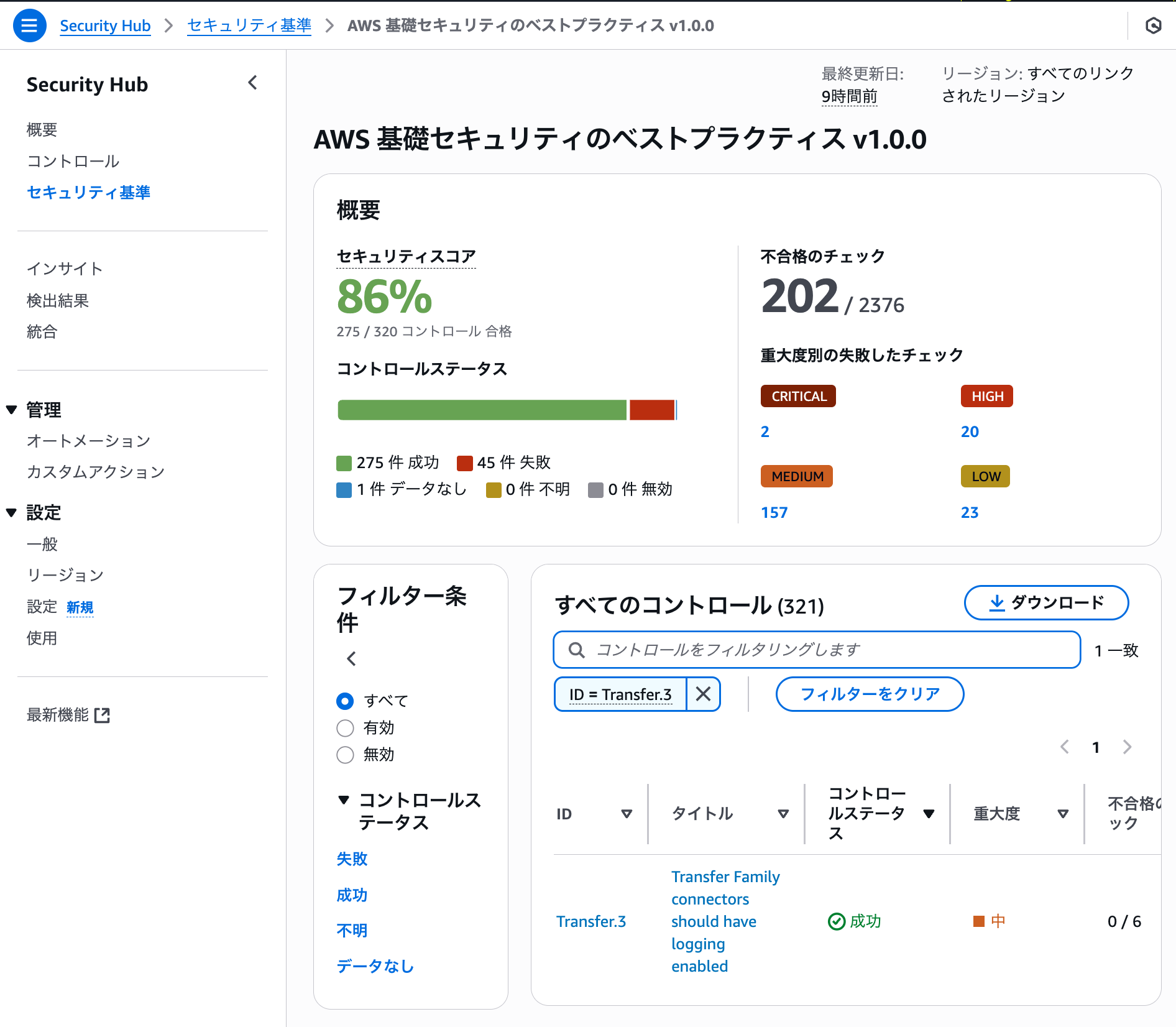Go to the previous page arrow
This screenshot has height=1027, width=1176.
[1065, 747]
